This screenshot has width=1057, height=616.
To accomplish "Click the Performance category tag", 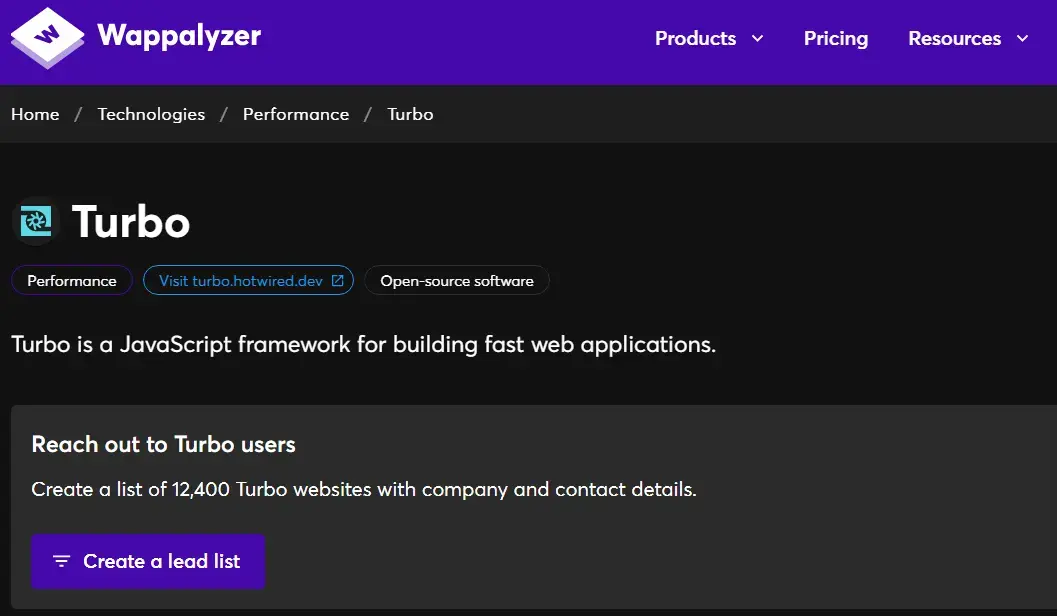I will pos(71,280).
